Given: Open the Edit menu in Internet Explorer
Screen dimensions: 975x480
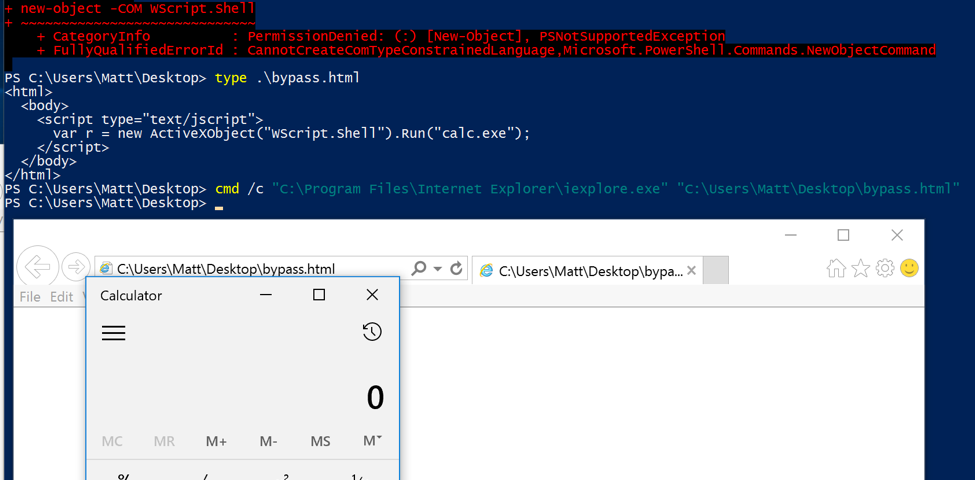Looking at the screenshot, I should point(62,297).
